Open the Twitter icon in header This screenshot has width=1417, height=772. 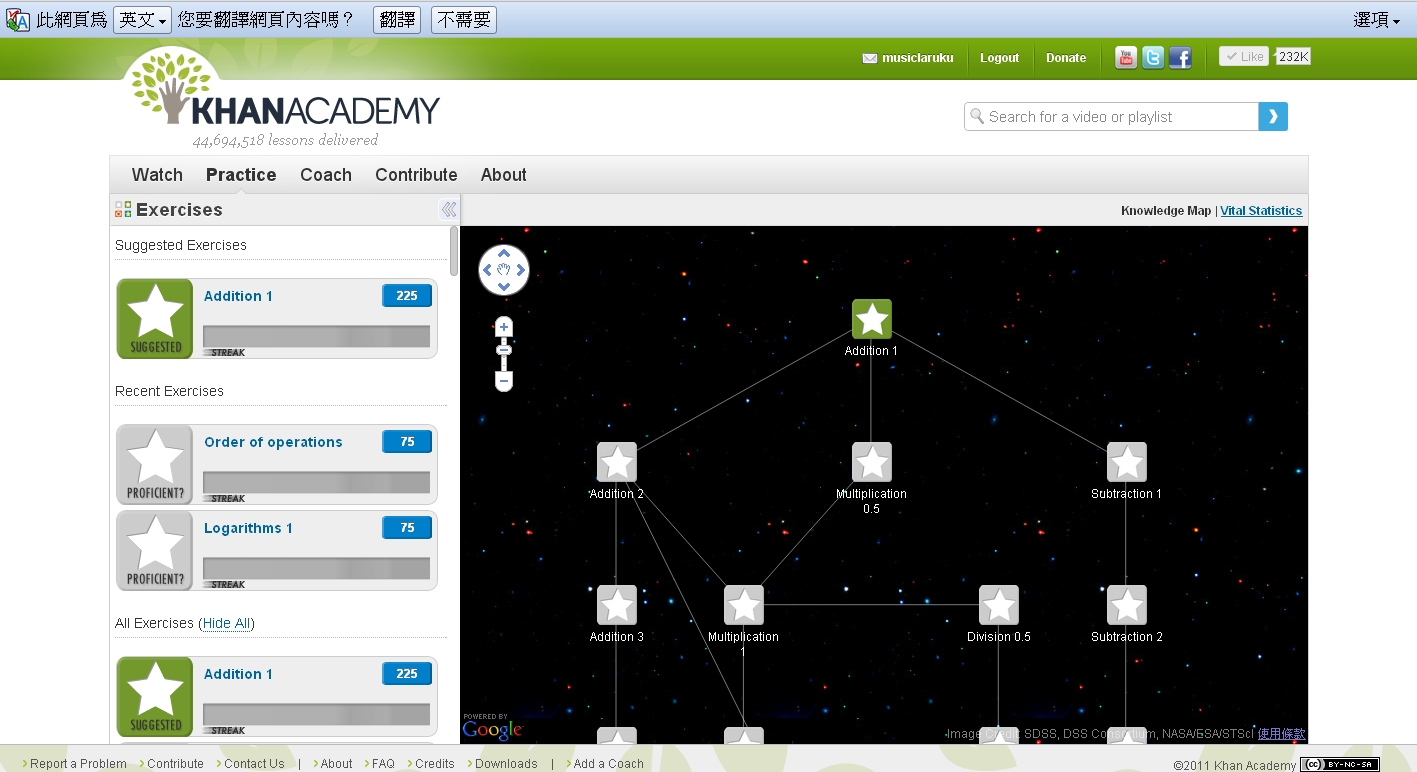(x=1153, y=58)
